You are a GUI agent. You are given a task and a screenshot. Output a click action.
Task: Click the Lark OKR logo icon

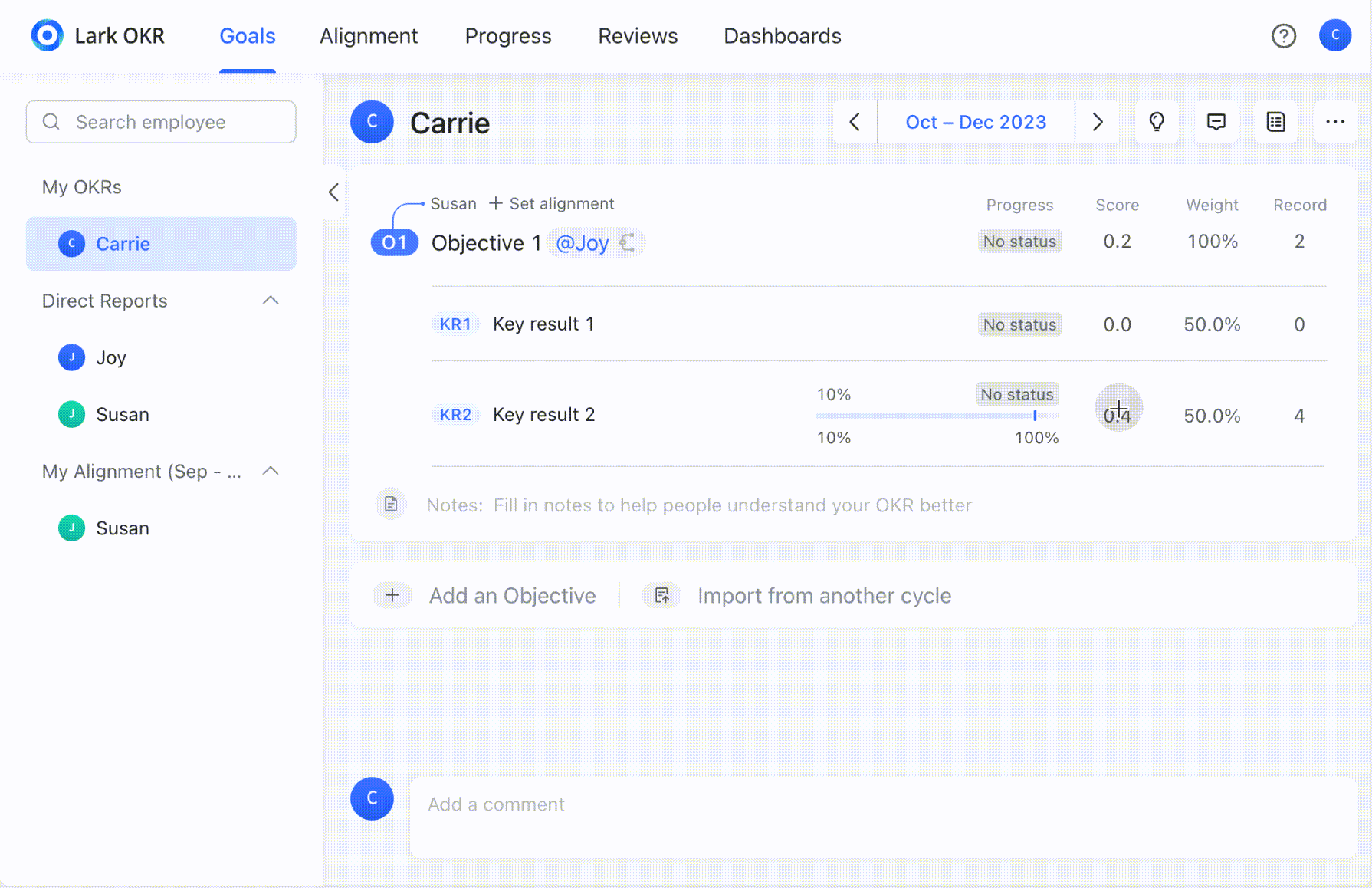(47, 35)
